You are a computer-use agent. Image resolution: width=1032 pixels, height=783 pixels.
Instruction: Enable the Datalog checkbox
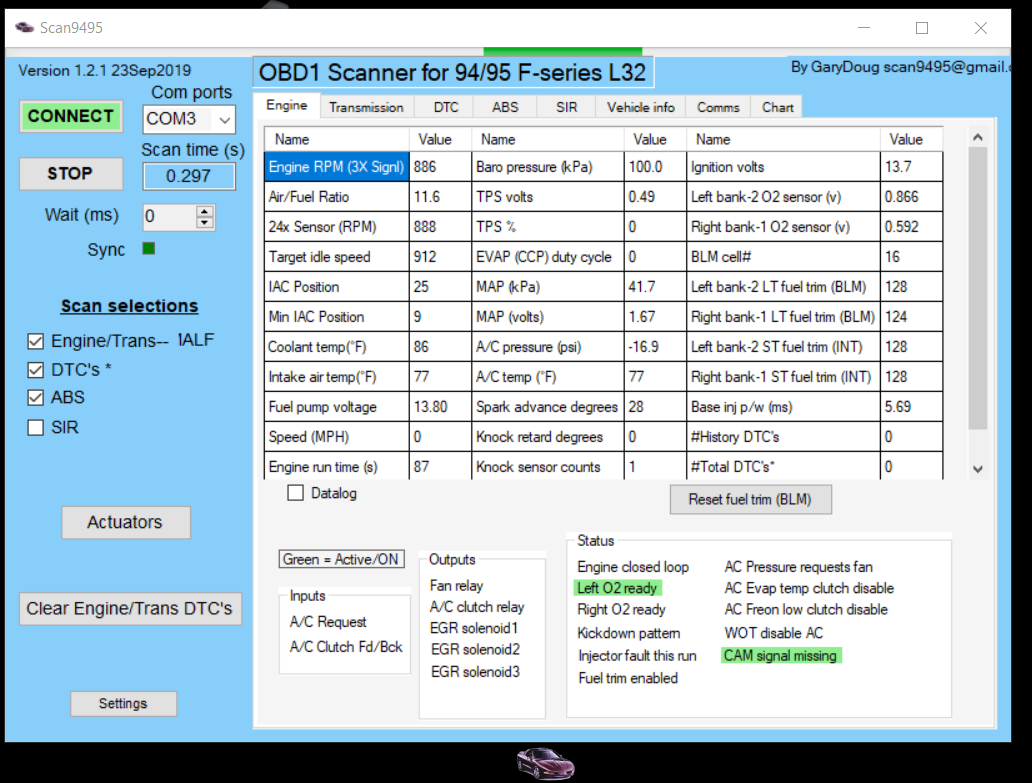pyautogui.click(x=296, y=493)
